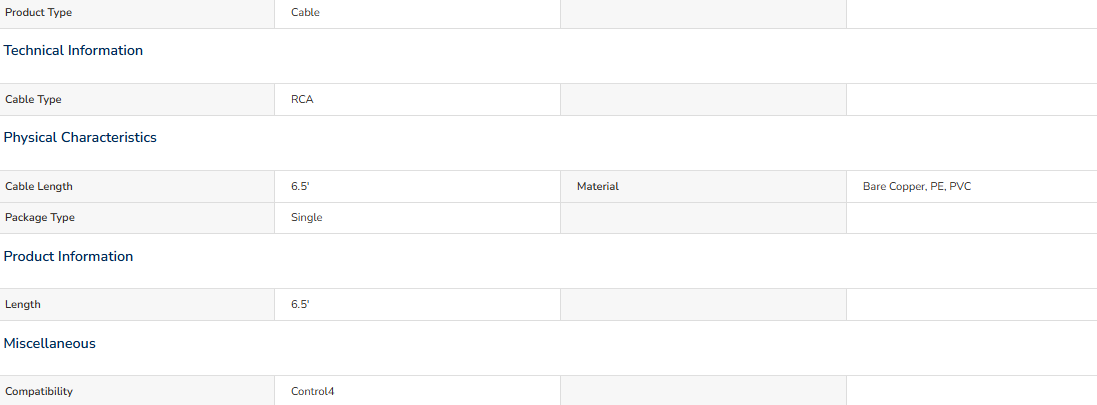Select the RCA cable type value
Screen dimensions: 1097x405
302,99
